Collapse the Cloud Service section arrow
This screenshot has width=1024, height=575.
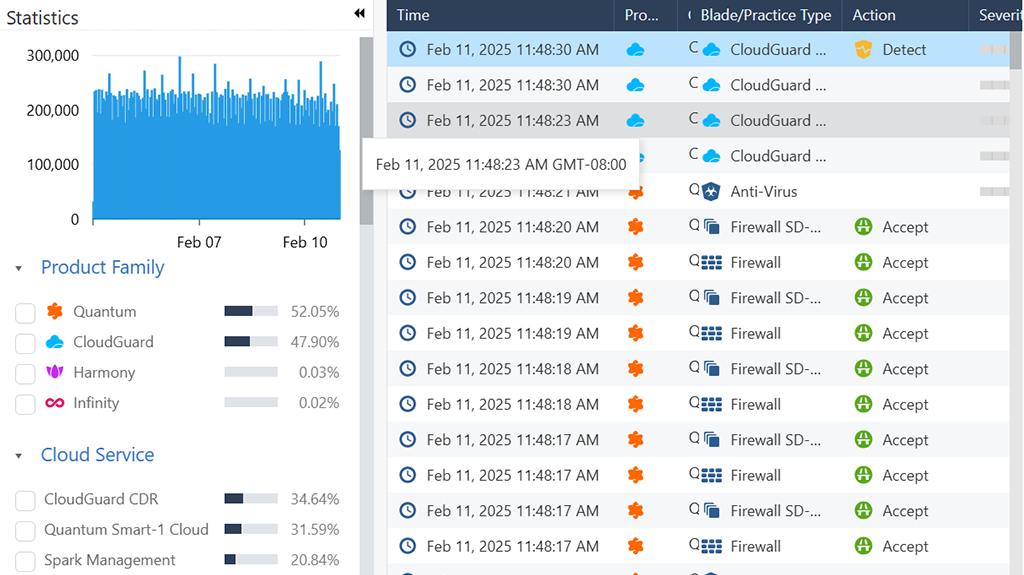[x=18, y=455]
